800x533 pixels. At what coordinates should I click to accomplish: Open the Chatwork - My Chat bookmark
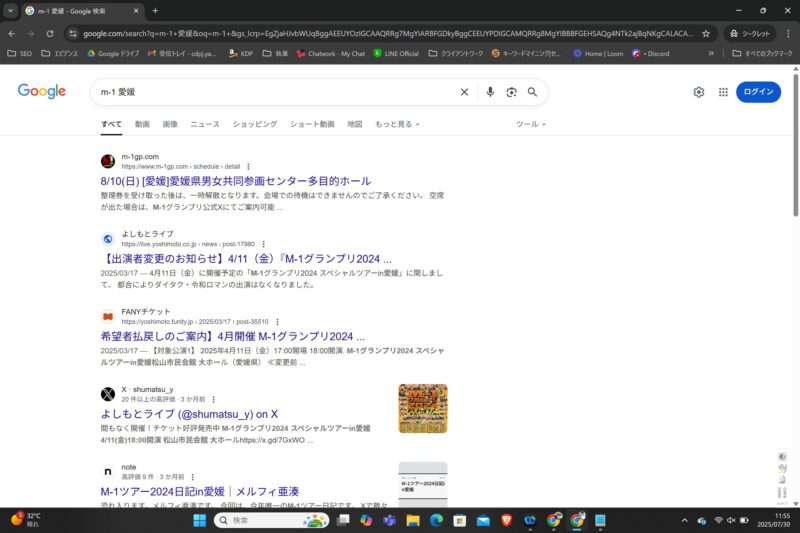pyautogui.click(x=331, y=54)
